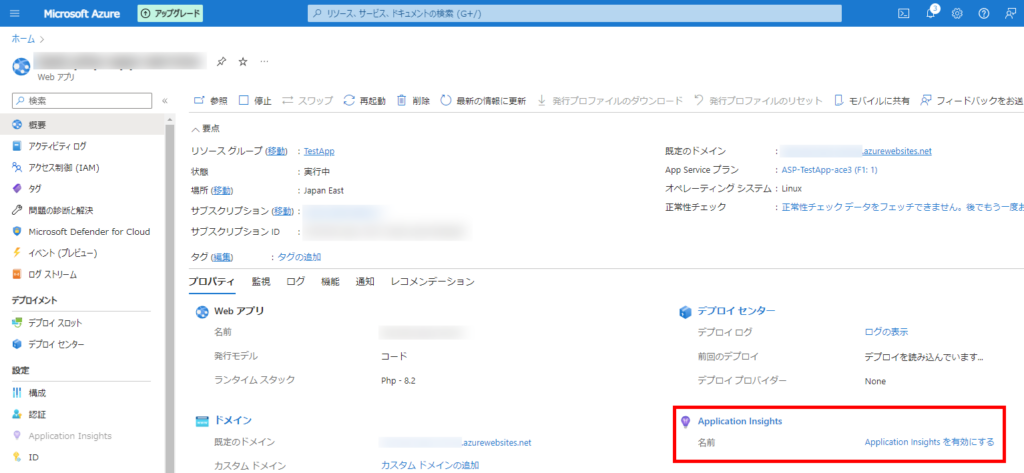Click the 削除 delete toolbar button
Screen dimensions: 1024x473
coord(414,101)
